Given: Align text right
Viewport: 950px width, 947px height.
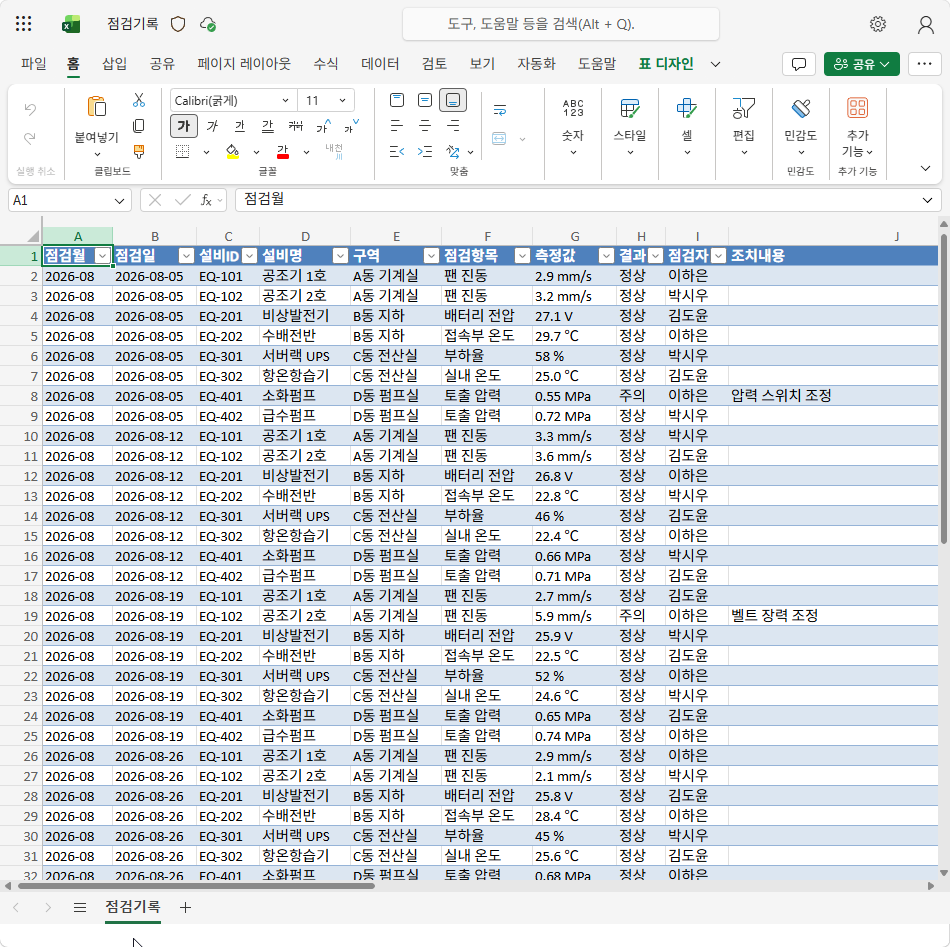Looking at the screenshot, I should [x=453, y=126].
